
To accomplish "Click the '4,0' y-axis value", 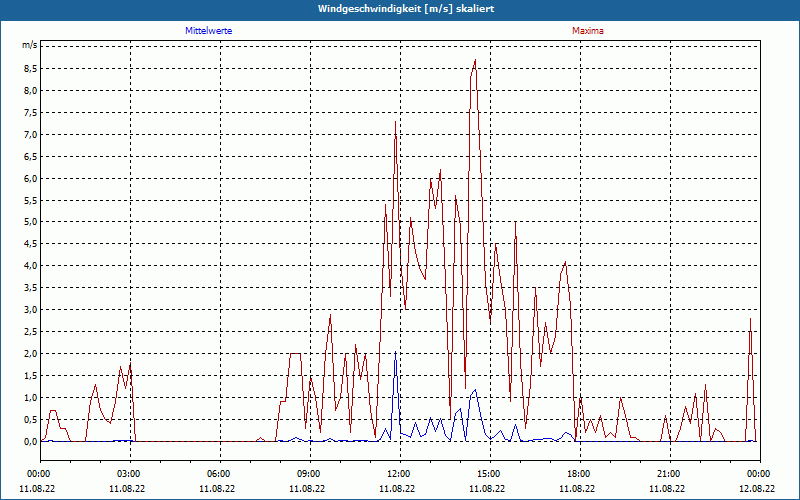I will click(x=30, y=266).
